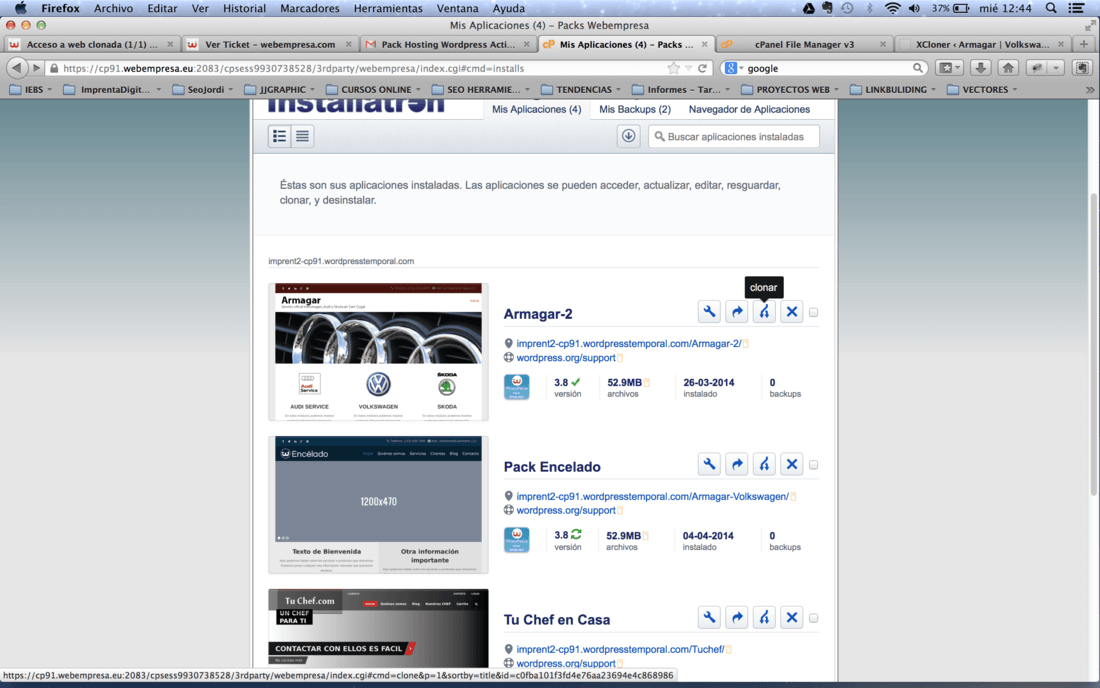Reload the page using the refresh icon

click(702, 68)
